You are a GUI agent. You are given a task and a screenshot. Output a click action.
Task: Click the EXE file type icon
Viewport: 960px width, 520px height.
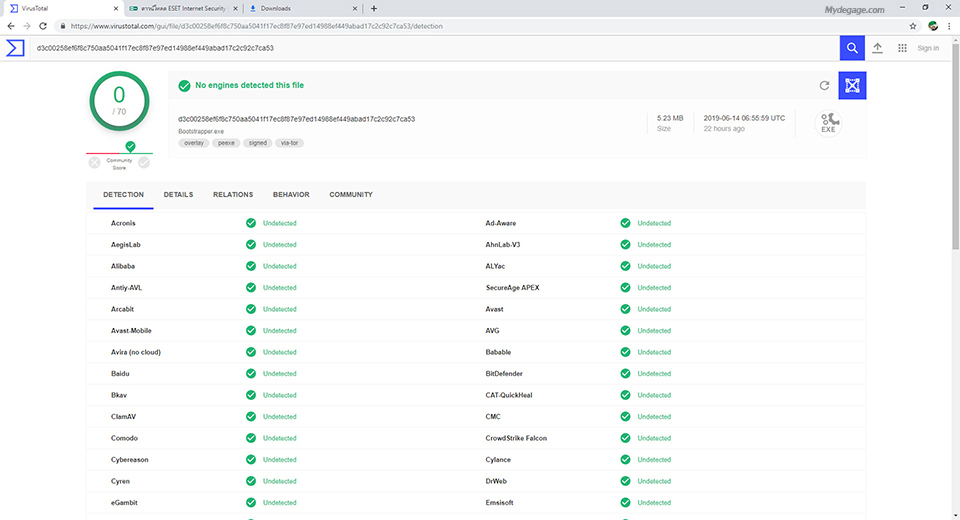click(x=828, y=123)
